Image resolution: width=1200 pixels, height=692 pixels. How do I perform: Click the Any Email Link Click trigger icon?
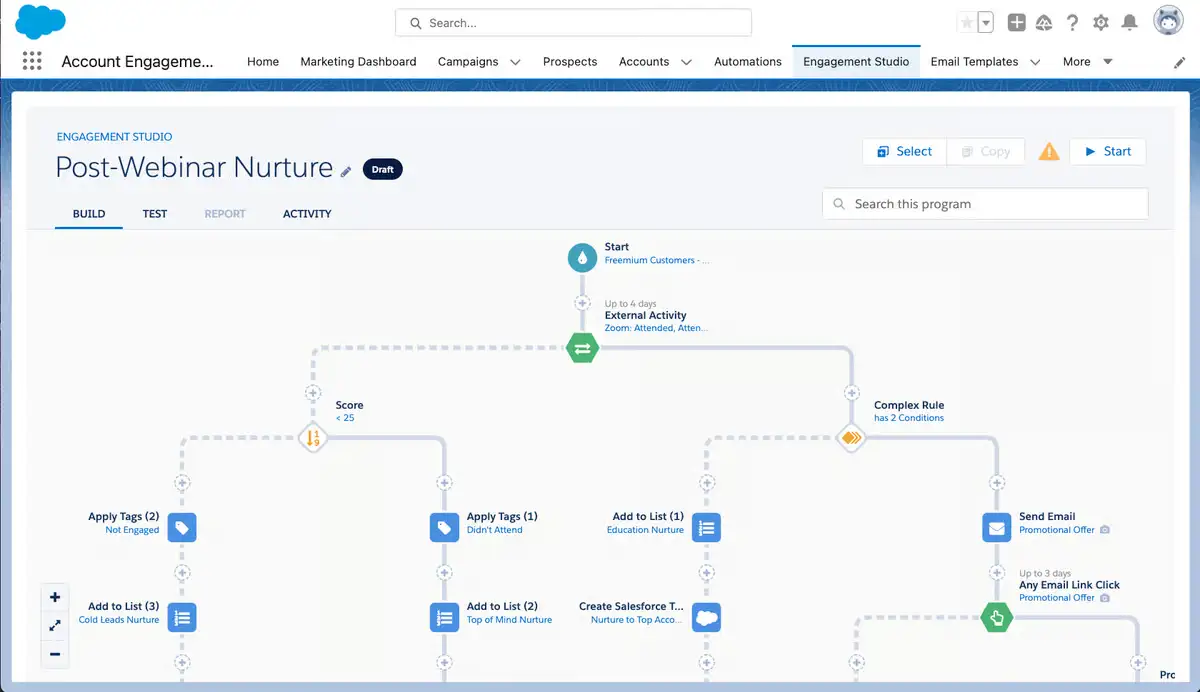[x=996, y=617]
